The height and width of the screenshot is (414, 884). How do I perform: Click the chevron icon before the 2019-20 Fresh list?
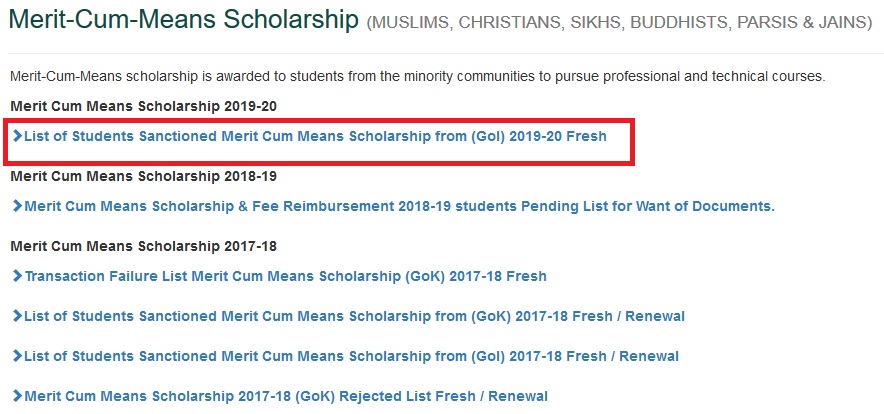[x=17, y=136]
